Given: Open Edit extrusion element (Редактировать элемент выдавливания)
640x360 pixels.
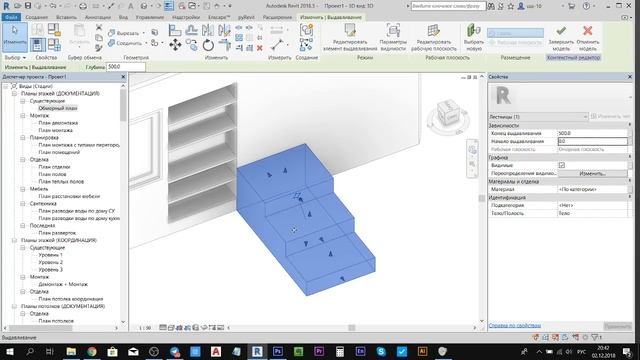Looking at the screenshot, I should [x=349, y=37].
